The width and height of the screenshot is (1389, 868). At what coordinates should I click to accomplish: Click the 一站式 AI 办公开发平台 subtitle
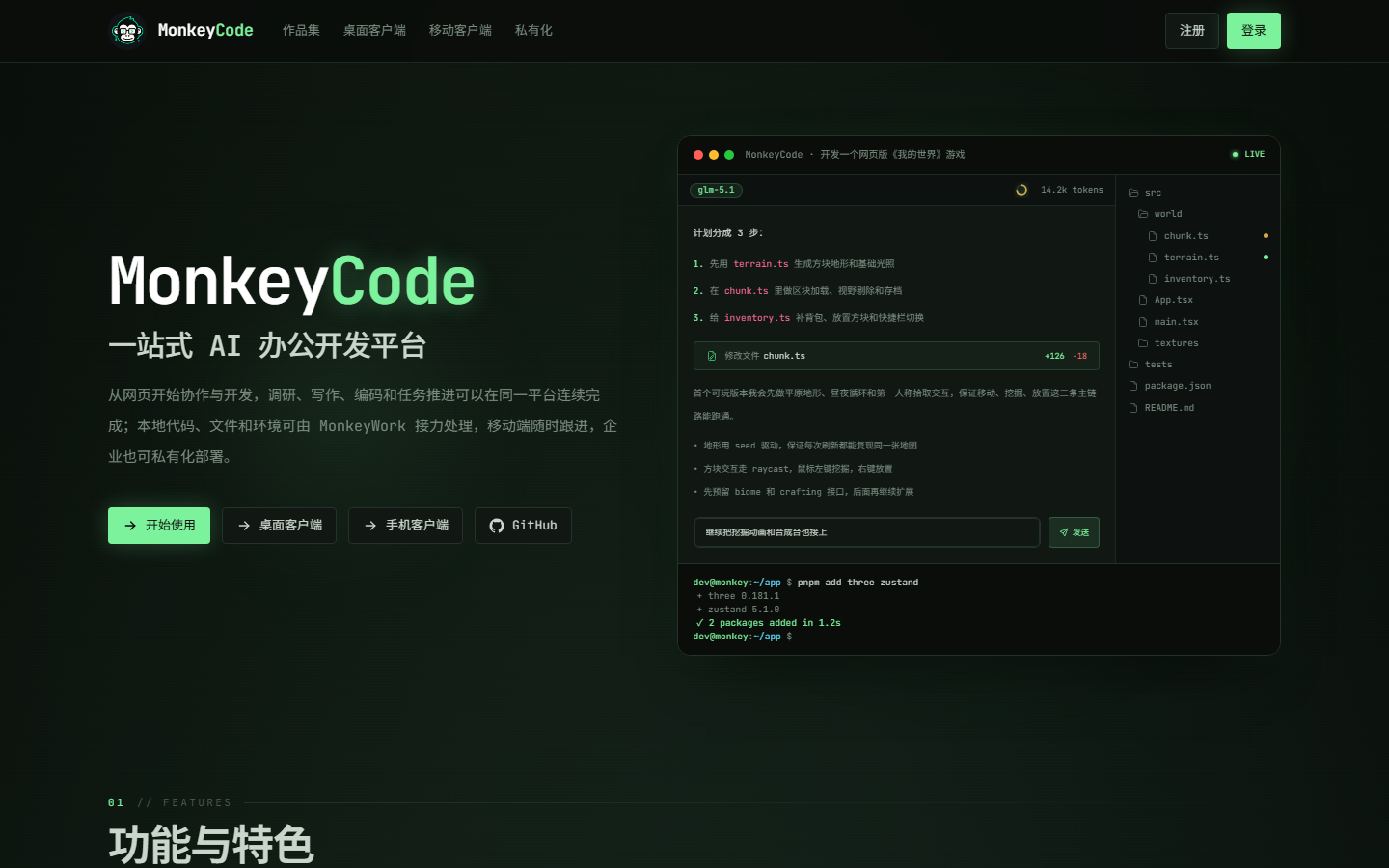pos(267,345)
